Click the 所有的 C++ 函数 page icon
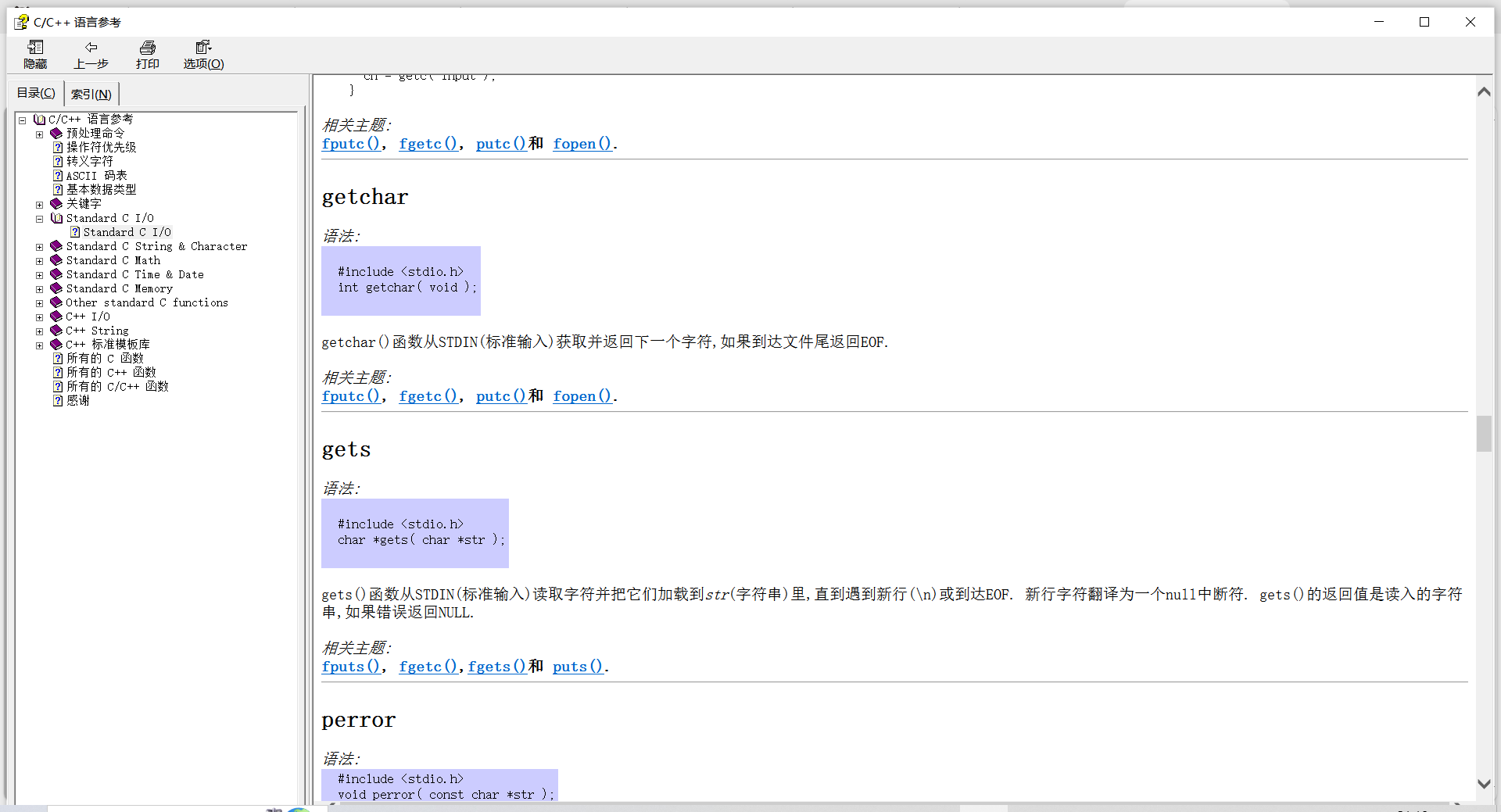This screenshot has width=1501, height=812. (x=58, y=373)
